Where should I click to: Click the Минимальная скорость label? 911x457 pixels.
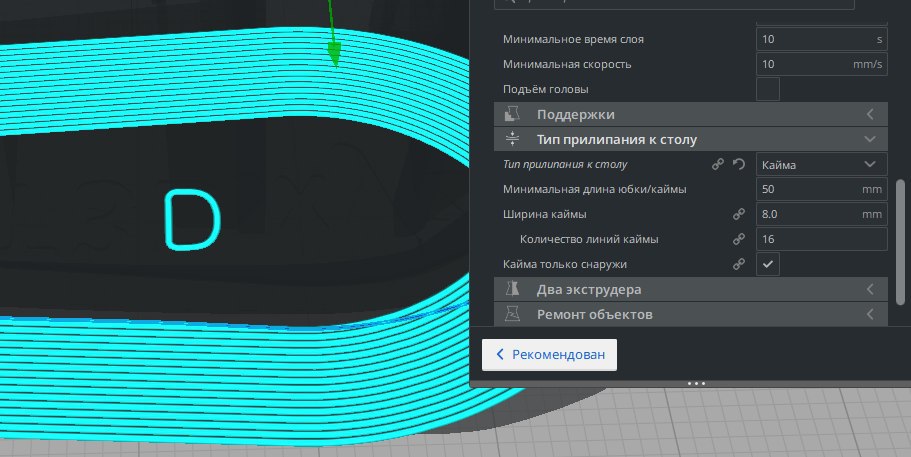pos(567,64)
